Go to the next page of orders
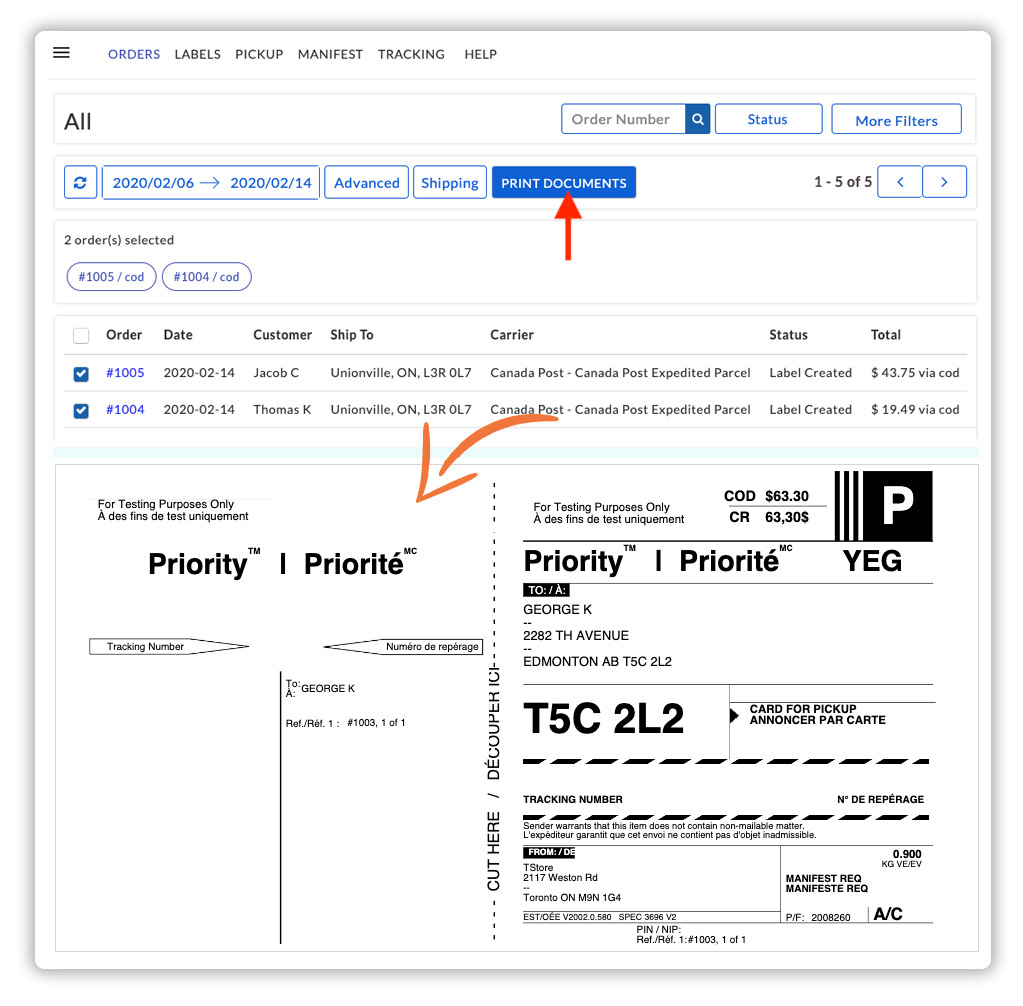This screenshot has height=1006, width=1023. tap(944, 182)
